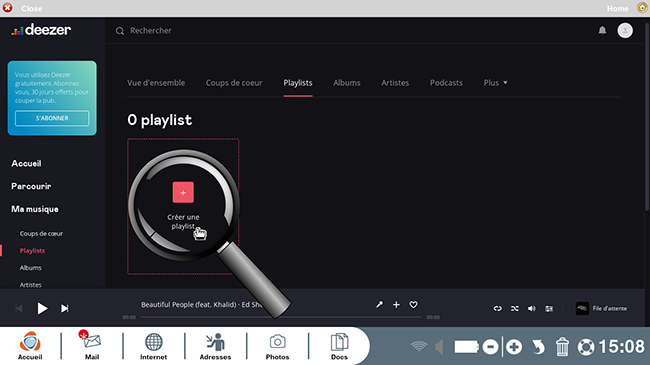Image resolution: width=650 pixels, height=365 pixels.
Task: Switch to the Artistes tab
Action: point(395,83)
